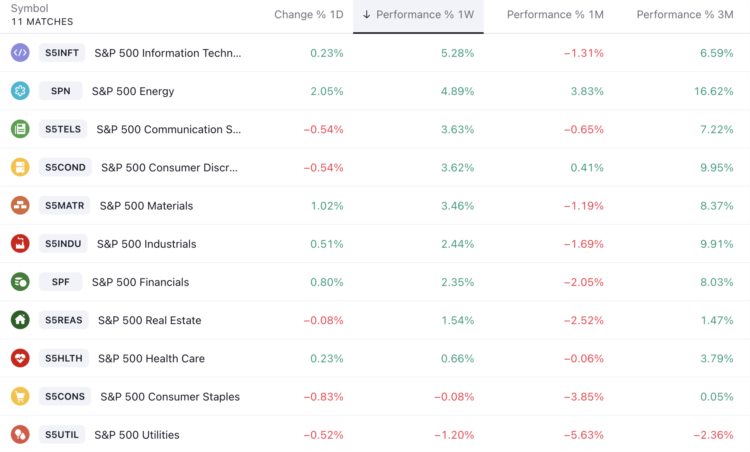The height and width of the screenshot is (452, 750).
Task: Click the Consumer Staples cart icon
Action: tap(20, 396)
